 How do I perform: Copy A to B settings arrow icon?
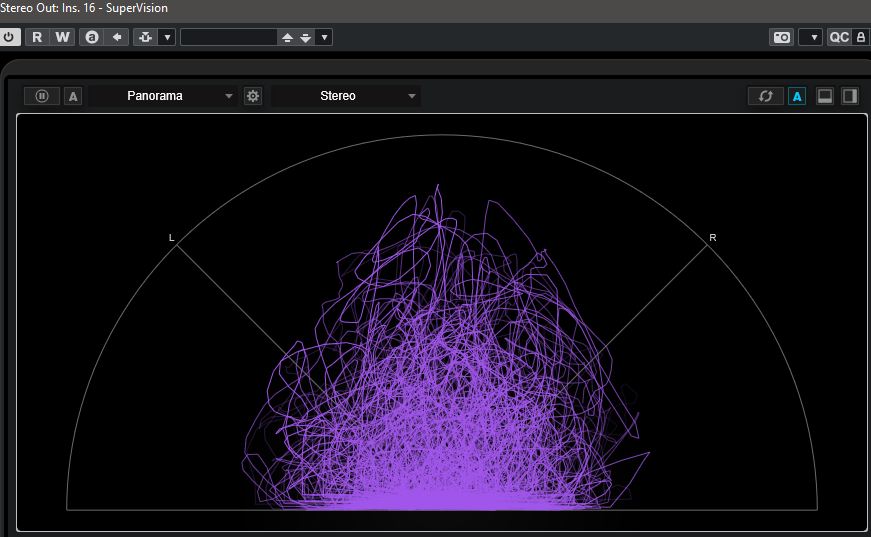click(117, 37)
